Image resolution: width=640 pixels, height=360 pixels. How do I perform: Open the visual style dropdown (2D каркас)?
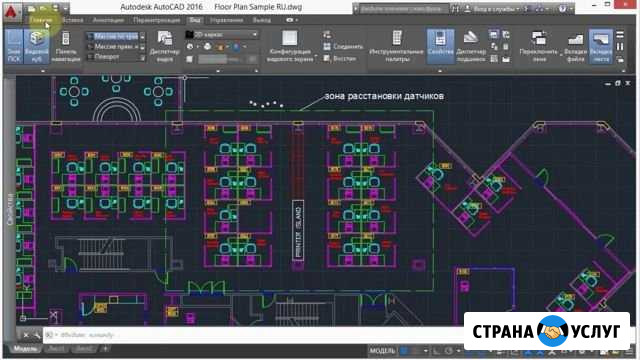(x=222, y=35)
